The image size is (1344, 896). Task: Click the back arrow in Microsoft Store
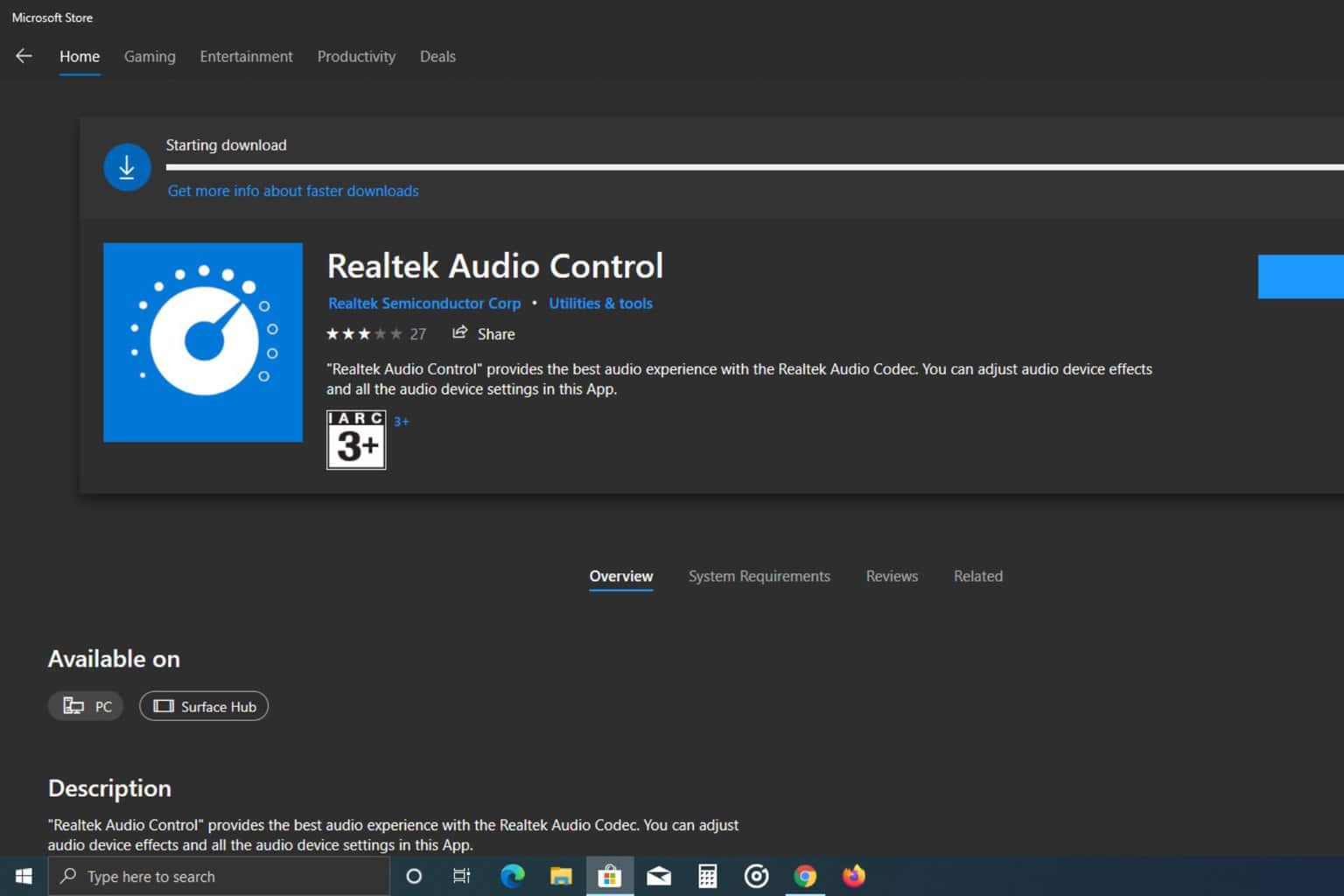click(24, 56)
